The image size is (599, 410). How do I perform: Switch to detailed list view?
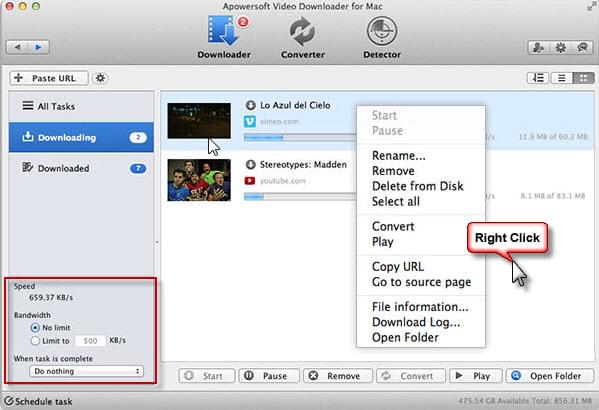click(538, 78)
